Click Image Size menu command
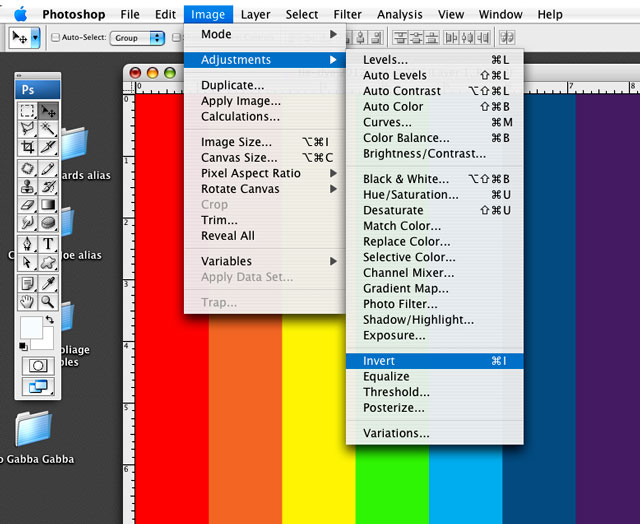The height and width of the screenshot is (524, 640). click(x=236, y=142)
